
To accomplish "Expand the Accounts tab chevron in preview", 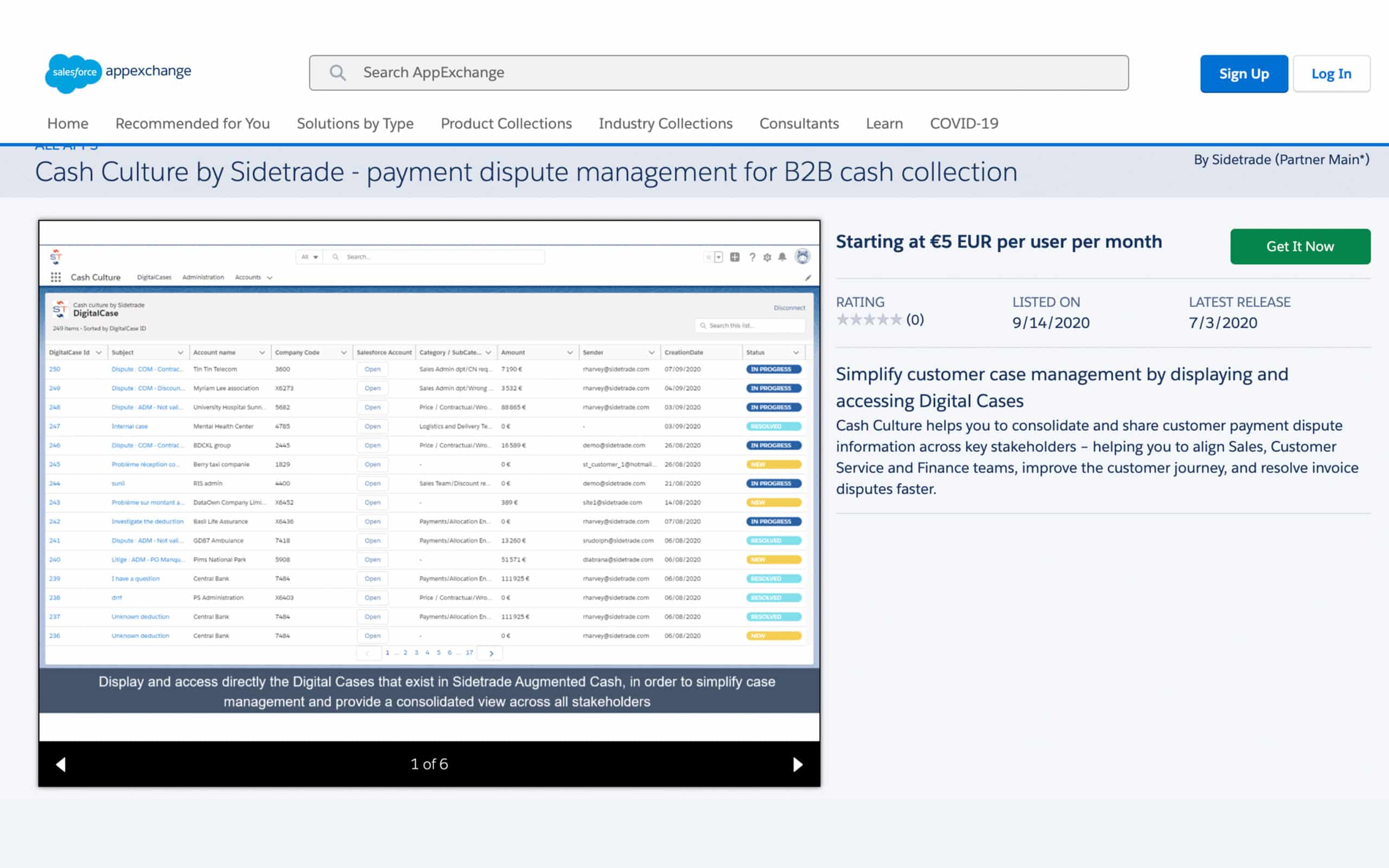I will pyautogui.click(x=270, y=278).
